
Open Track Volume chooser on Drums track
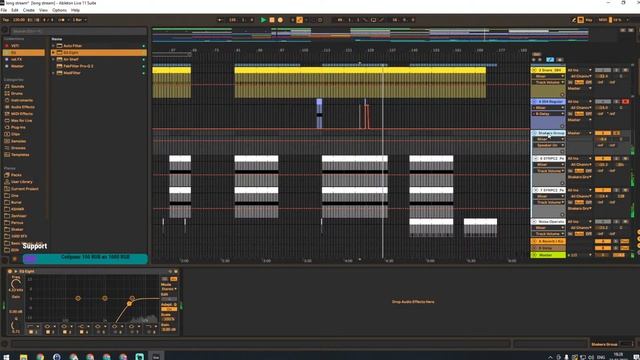tap(549, 82)
